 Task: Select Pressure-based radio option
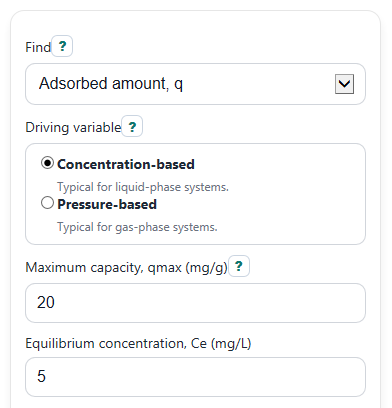(47, 203)
